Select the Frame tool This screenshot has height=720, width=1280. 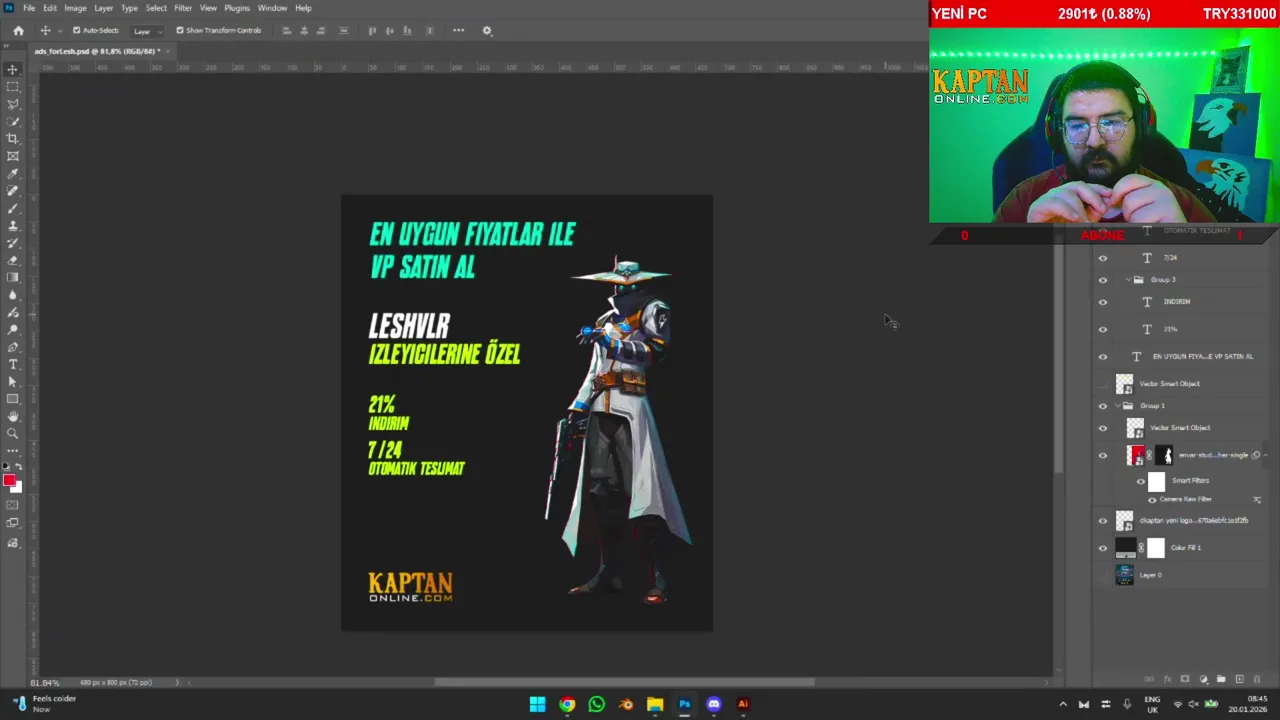coord(13,155)
